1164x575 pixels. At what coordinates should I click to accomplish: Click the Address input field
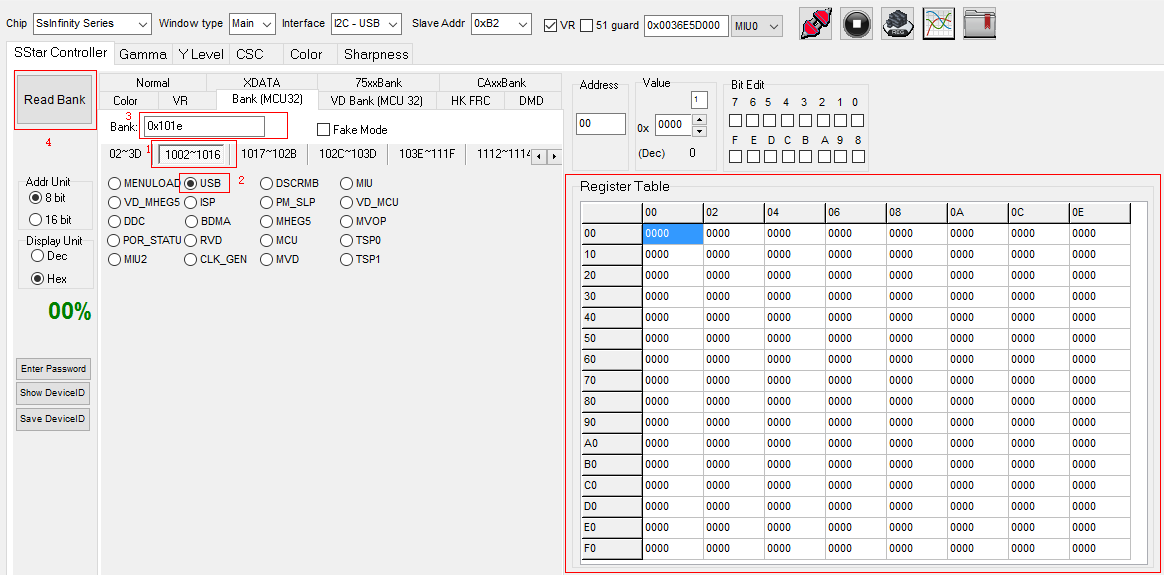601,124
